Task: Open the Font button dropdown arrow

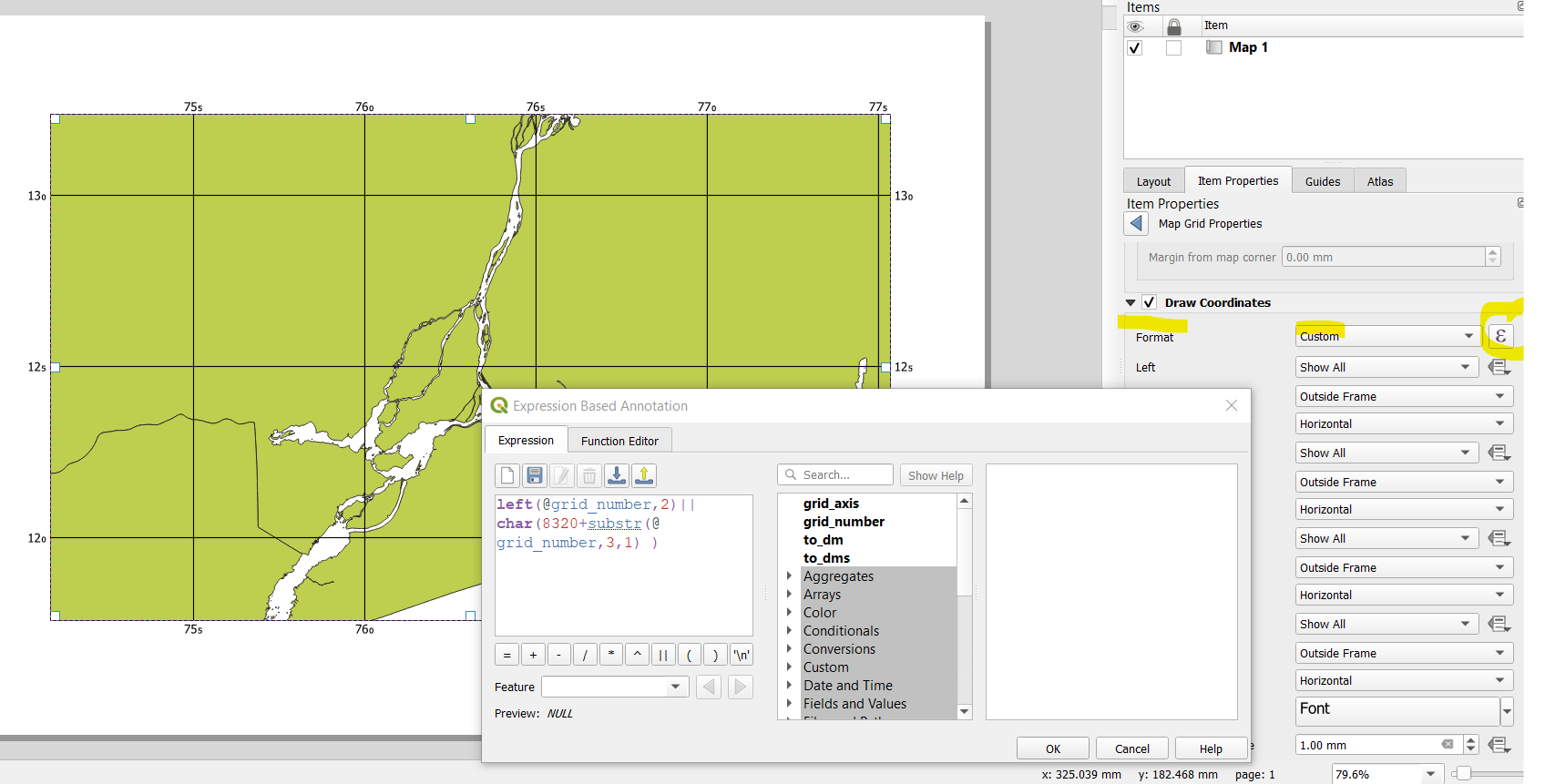Action: pos(1507,711)
